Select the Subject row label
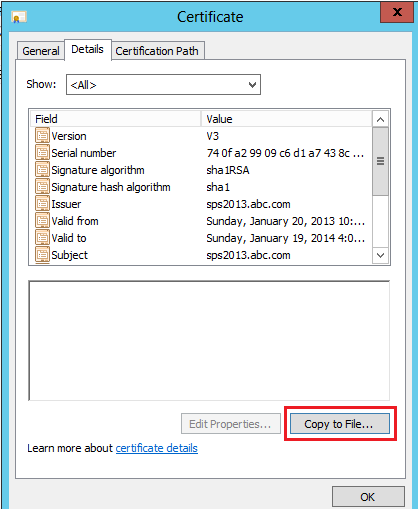Image resolution: width=418 pixels, height=509 pixels. pos(69,255)
